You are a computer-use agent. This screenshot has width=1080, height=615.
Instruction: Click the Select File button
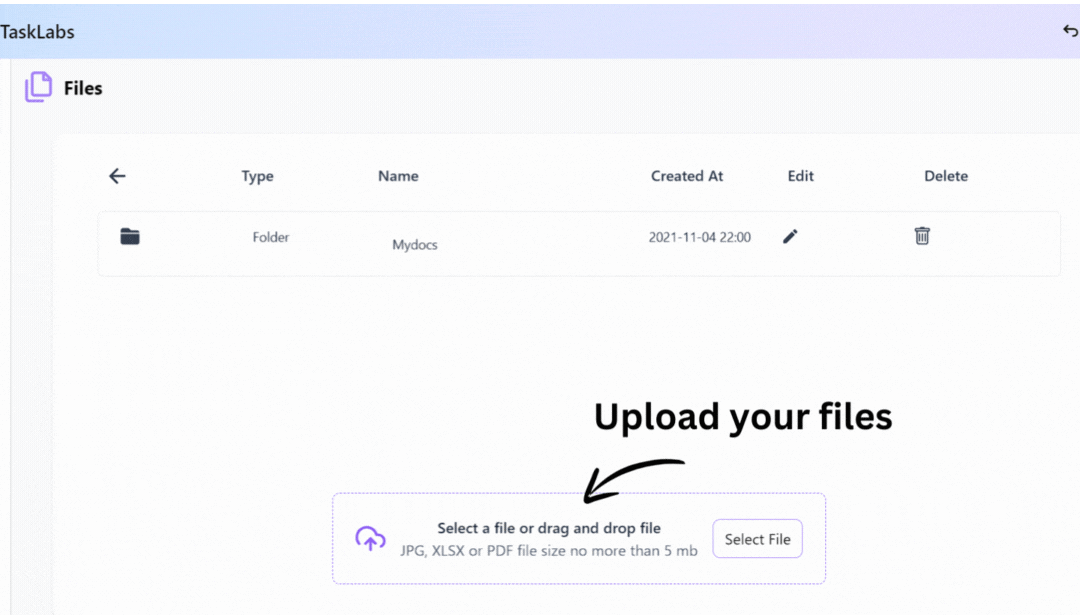[757, 539]
